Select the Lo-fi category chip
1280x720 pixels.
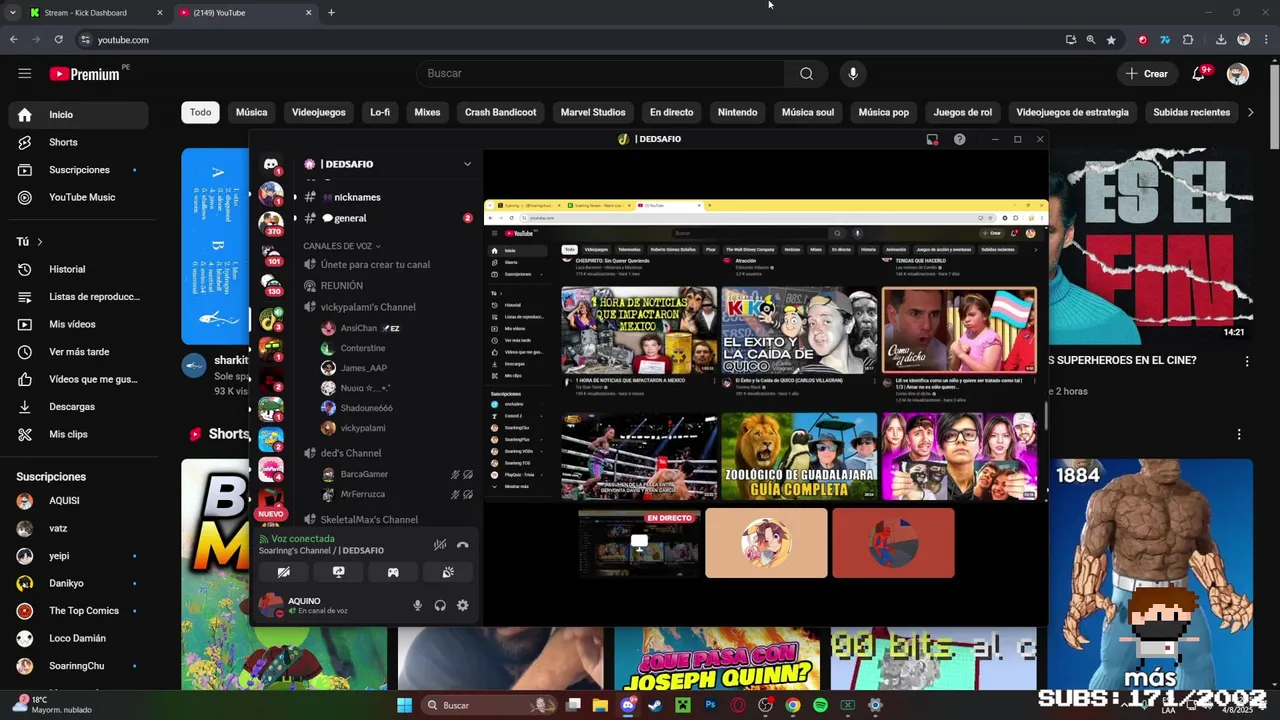(x=380, y=112)
